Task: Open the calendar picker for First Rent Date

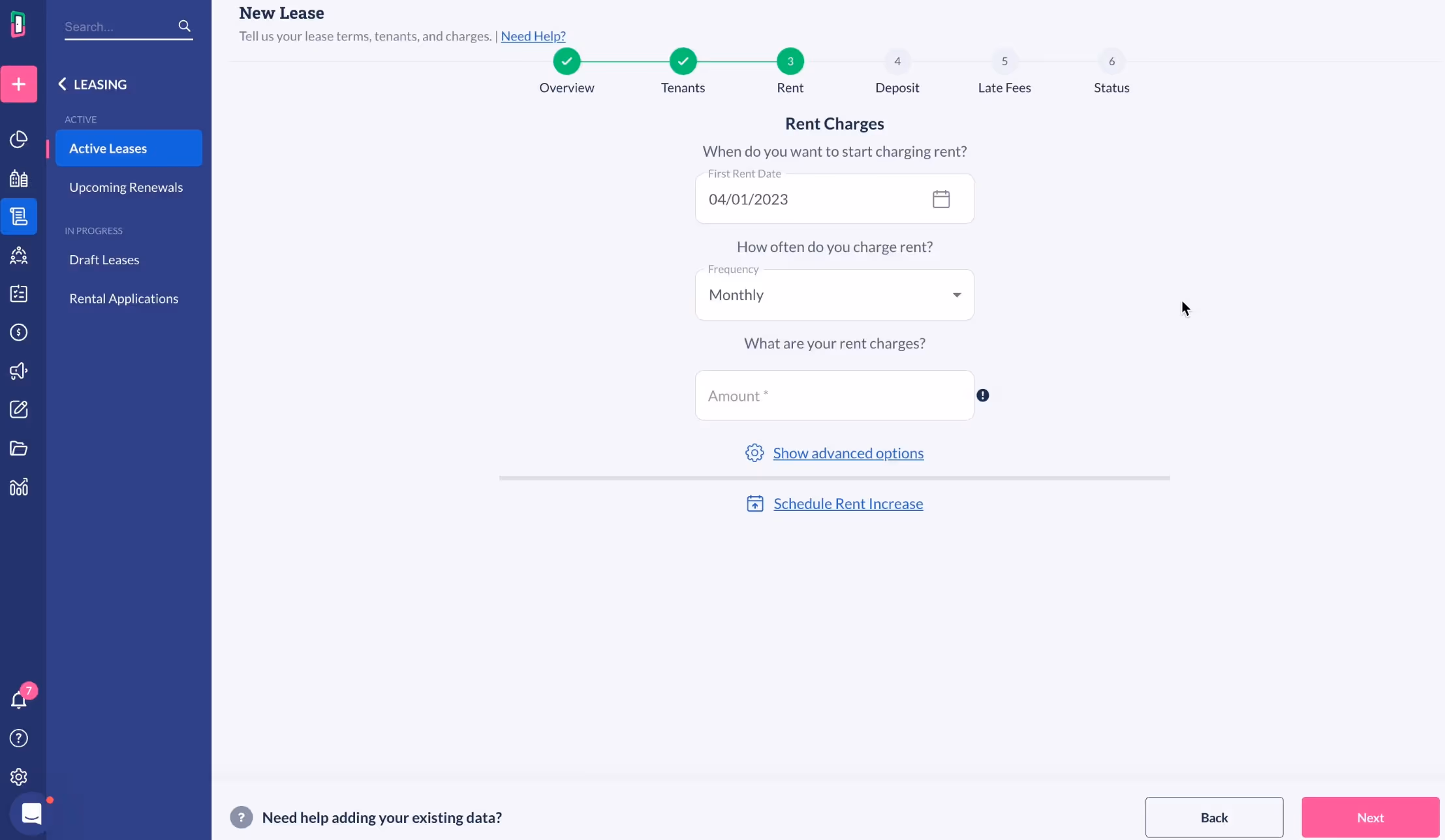Action: [x=940, y=199]
